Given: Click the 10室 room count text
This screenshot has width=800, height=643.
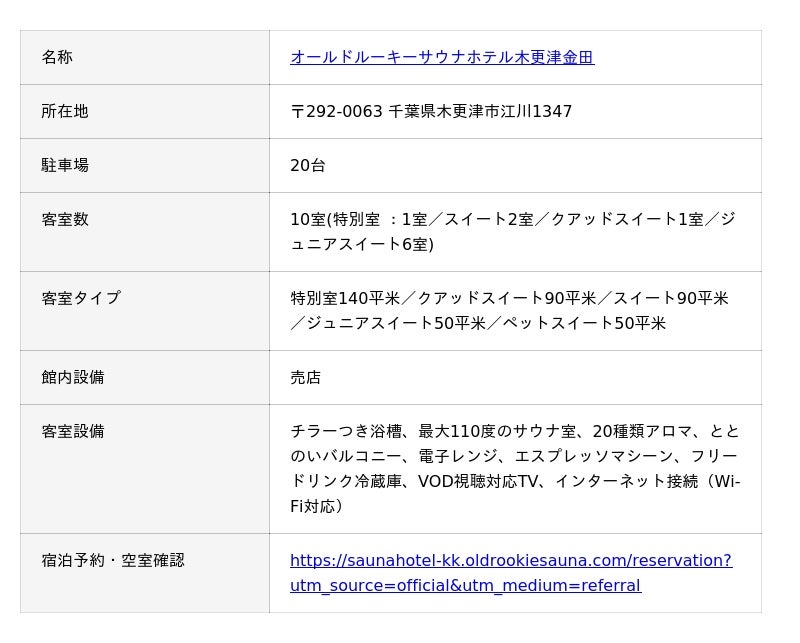Looking at the screenshot, I should [308, 219].
